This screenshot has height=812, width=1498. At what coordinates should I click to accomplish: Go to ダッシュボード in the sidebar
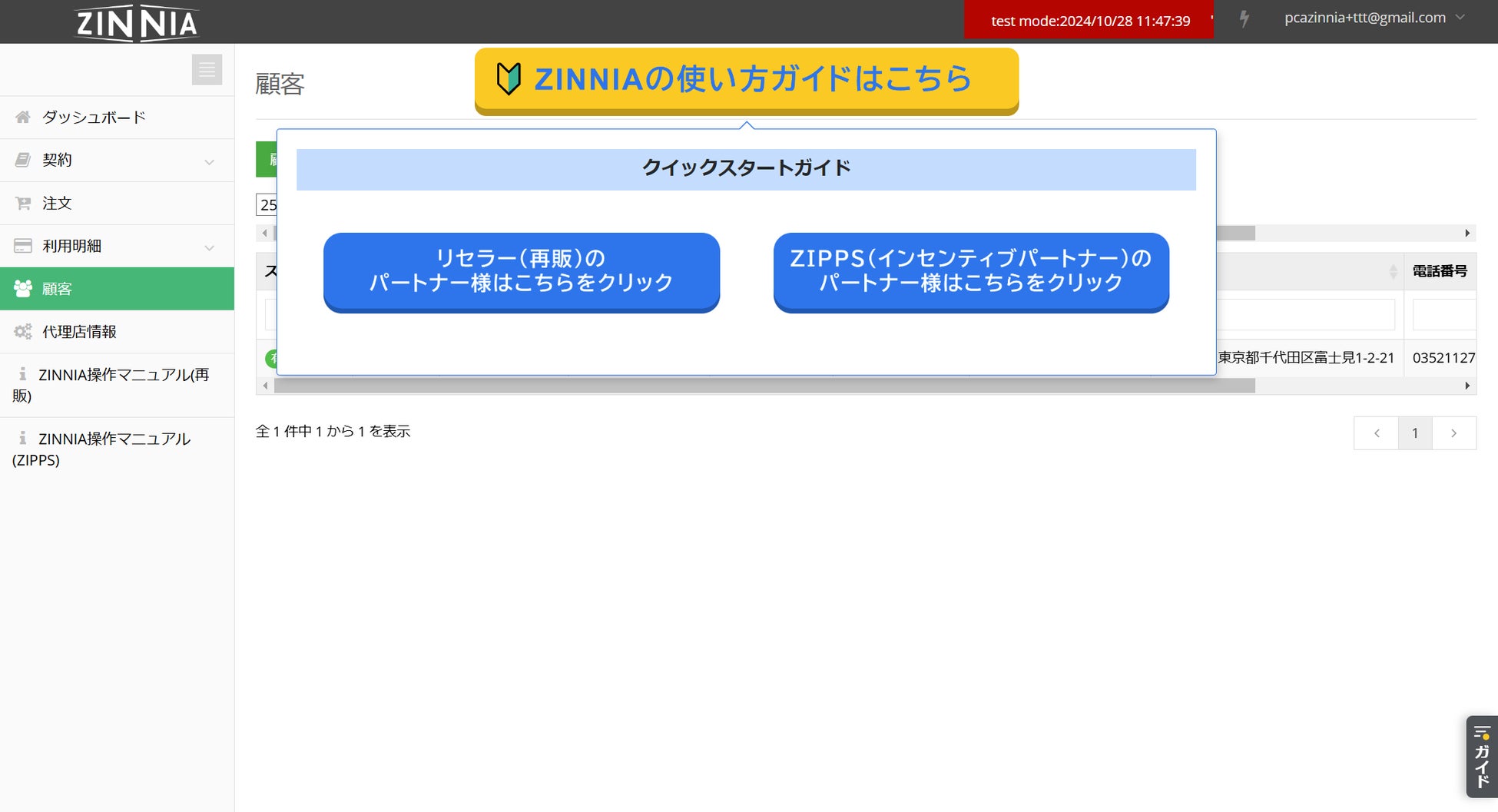[117, 118]
